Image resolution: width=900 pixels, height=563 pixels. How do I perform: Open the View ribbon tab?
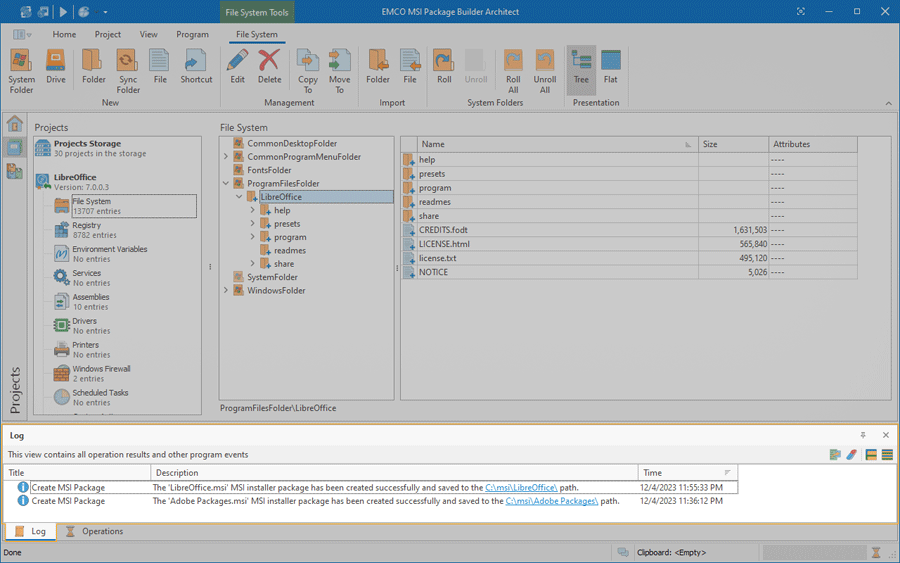coord(149,34)
